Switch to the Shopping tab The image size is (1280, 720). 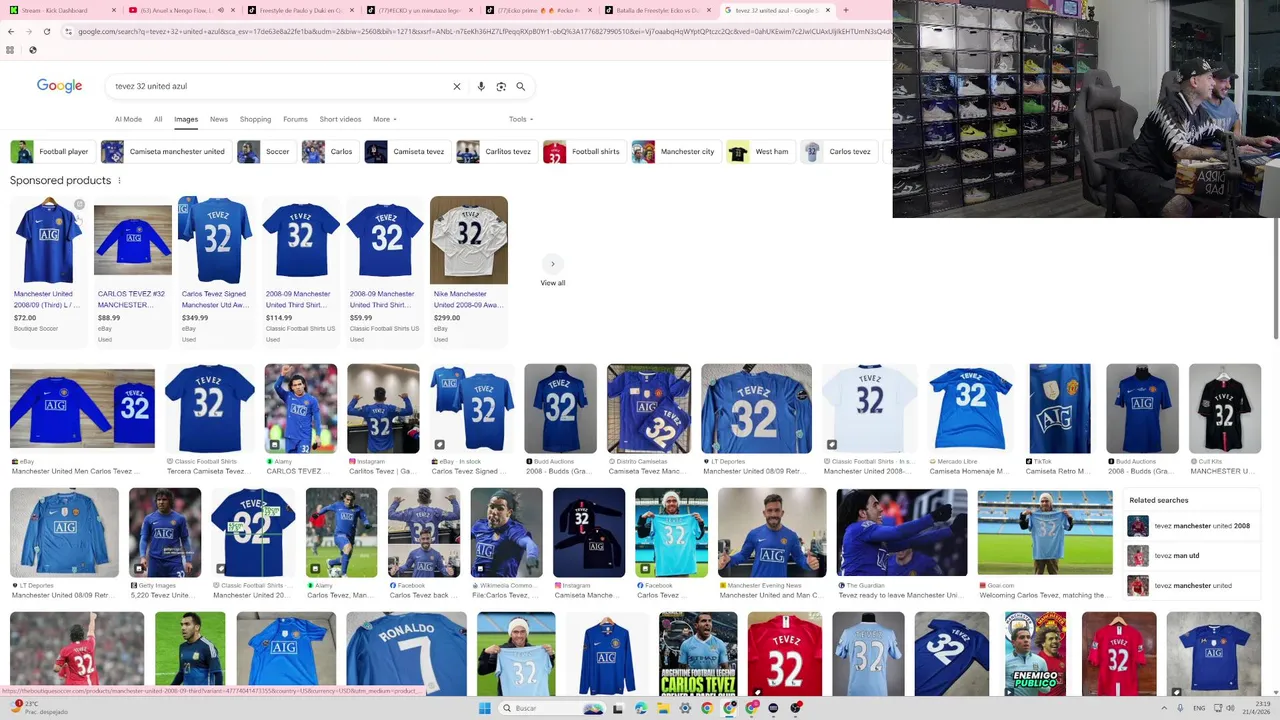tap(255, 119)
